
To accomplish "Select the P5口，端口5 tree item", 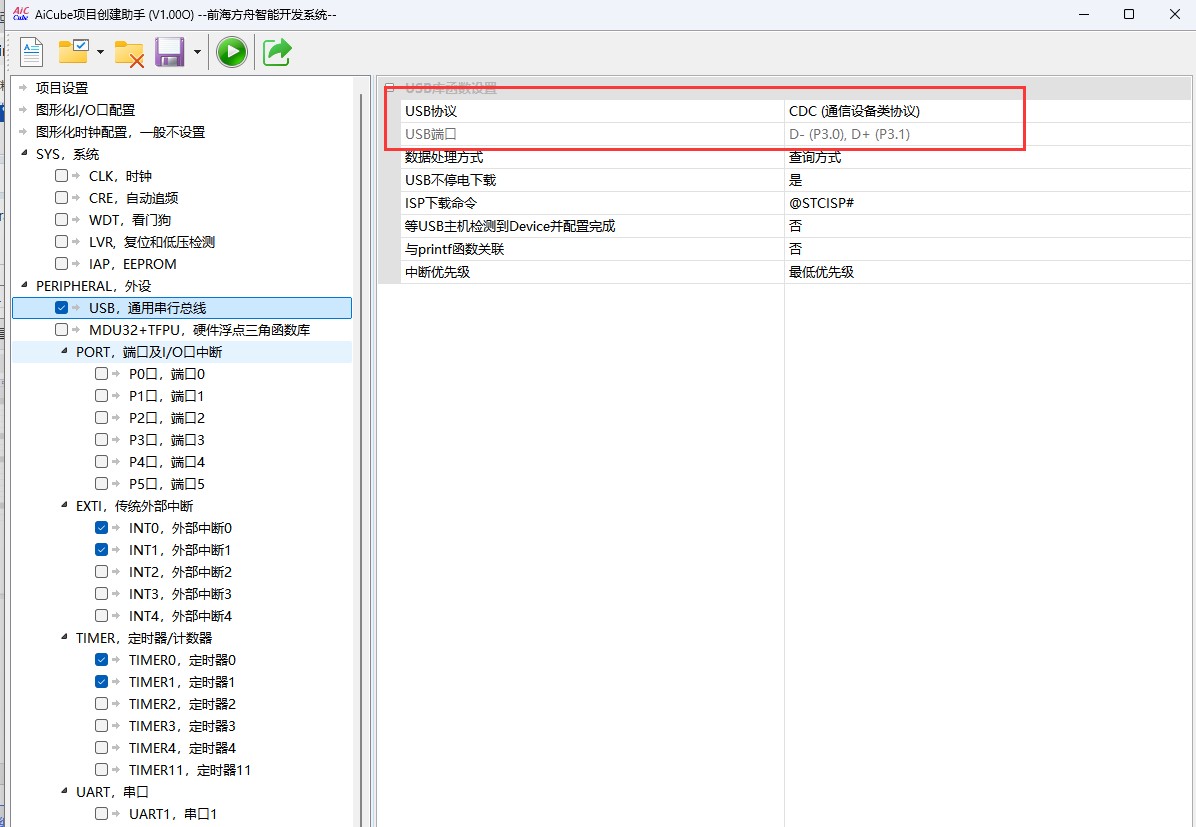I will coord(167,484).
